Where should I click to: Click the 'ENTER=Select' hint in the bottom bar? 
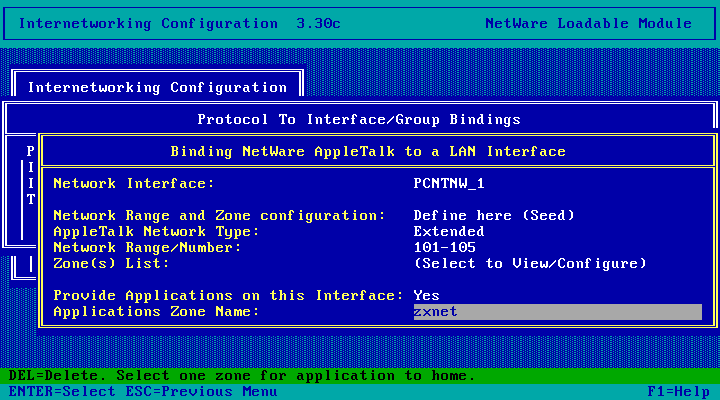coord(62,392)
